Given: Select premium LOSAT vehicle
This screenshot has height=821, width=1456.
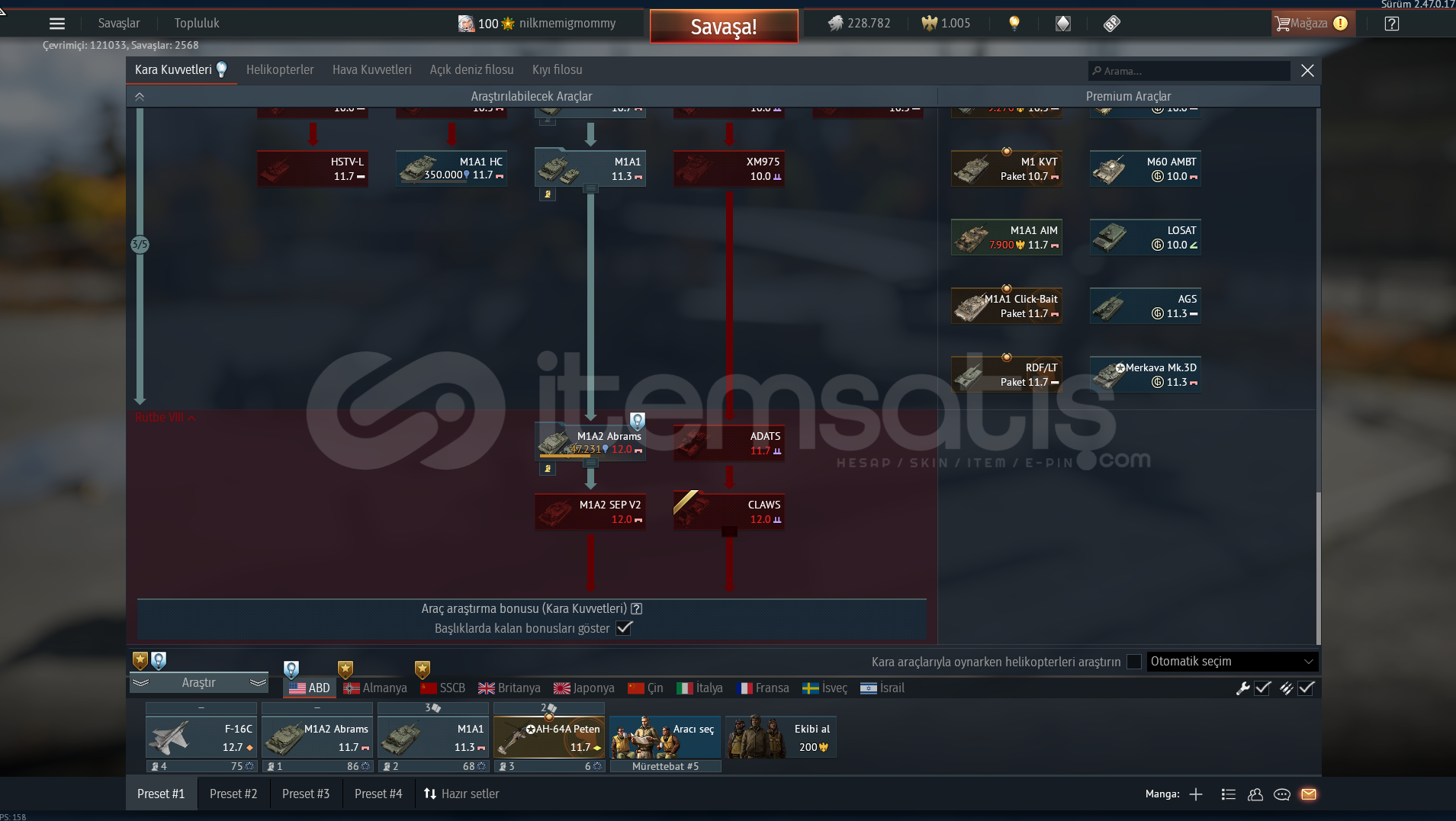Looking at the screenshot, I should (1146, 237).
